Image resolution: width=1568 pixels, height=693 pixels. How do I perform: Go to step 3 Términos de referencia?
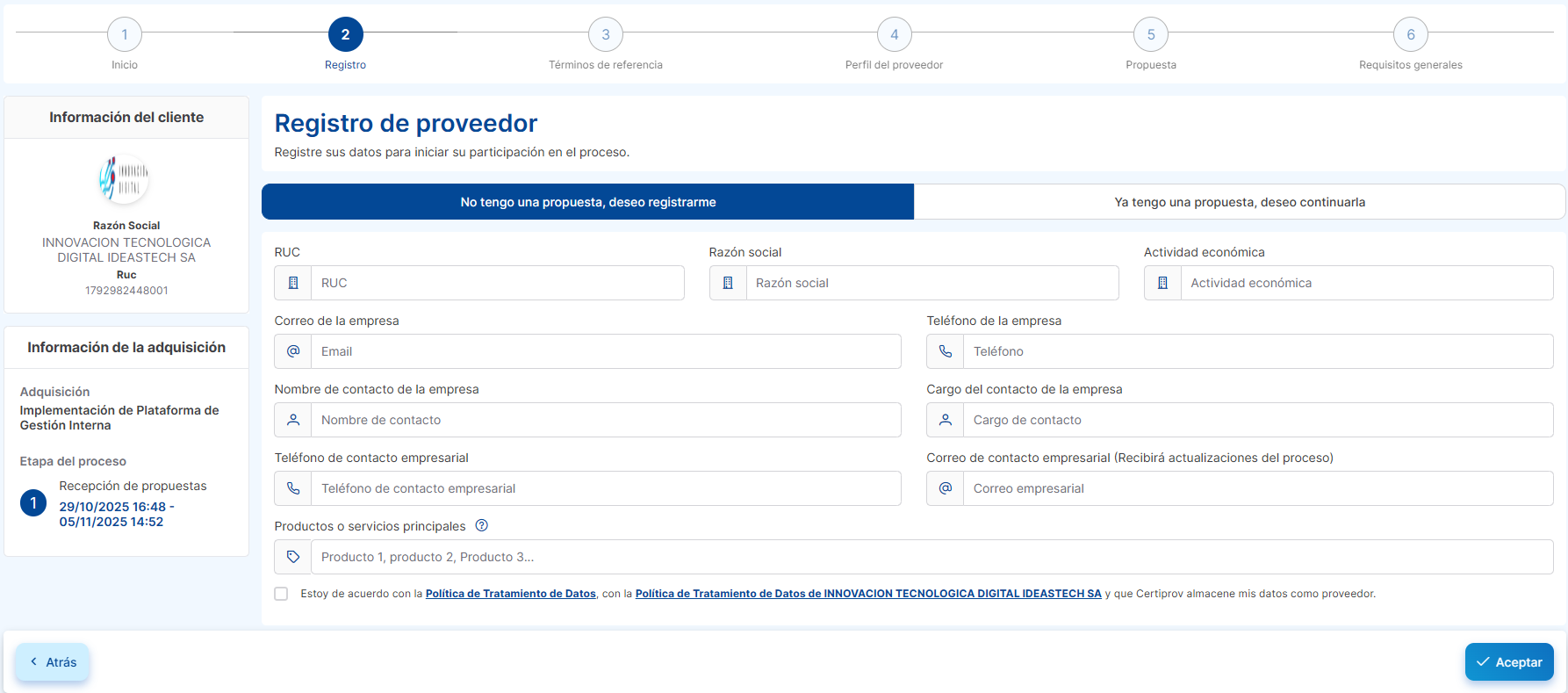[x=605, y=35]
